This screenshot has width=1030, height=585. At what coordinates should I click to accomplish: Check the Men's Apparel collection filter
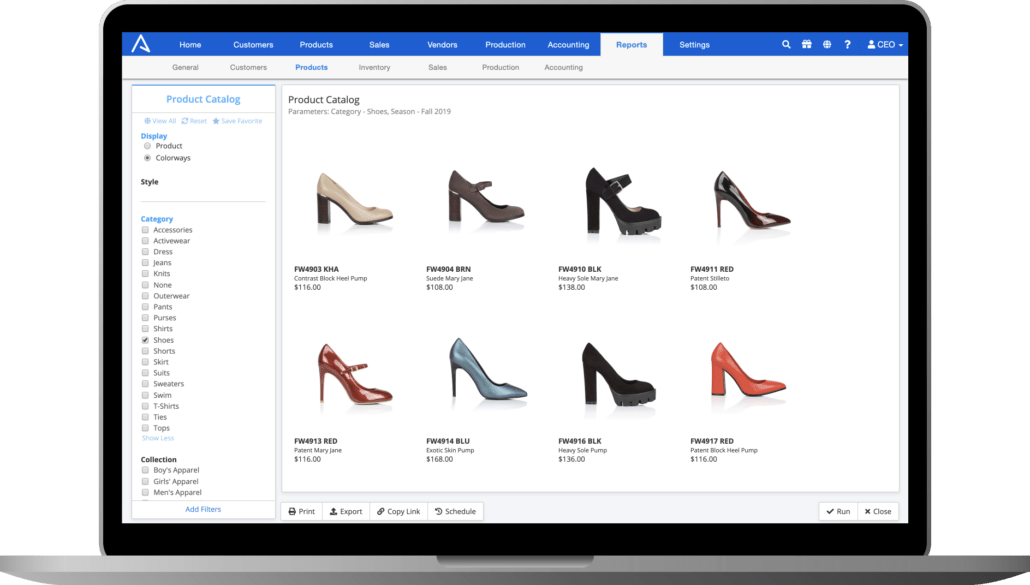pyautogui.click(x=144, y=492)
